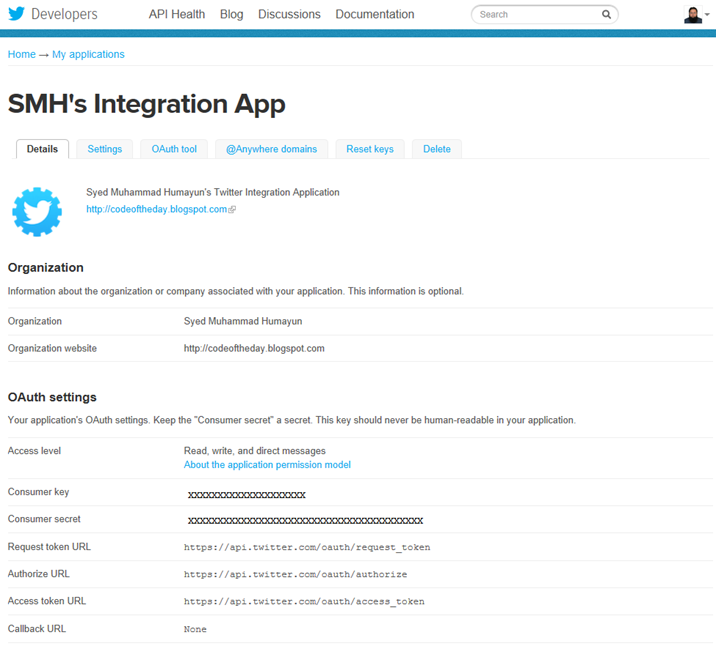Screen dimensions: 716x646
Task: Open the user avatar account menu
Action: coord(697,15)
